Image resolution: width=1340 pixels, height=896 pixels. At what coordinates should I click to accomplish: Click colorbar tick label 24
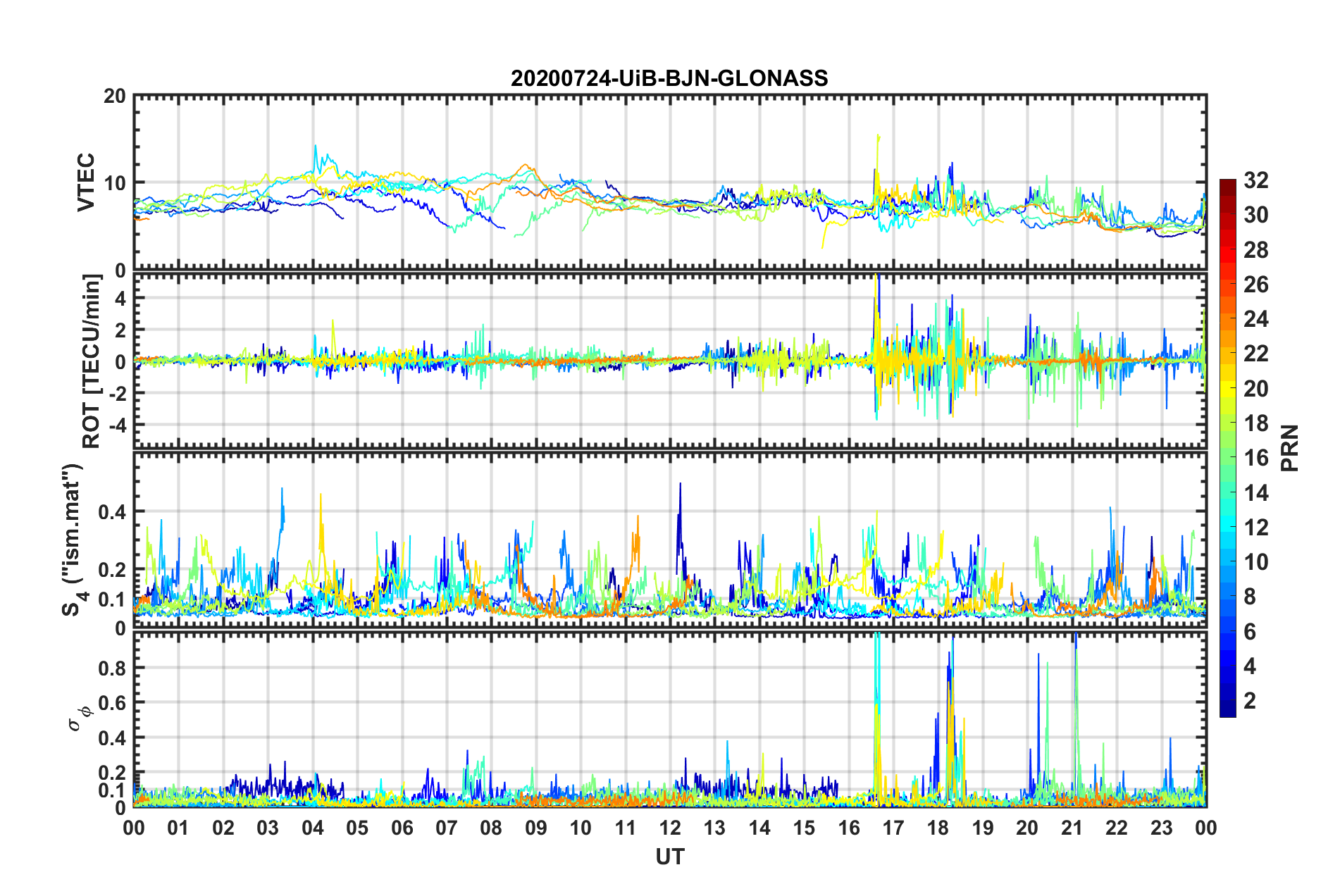pos(1255,319)
